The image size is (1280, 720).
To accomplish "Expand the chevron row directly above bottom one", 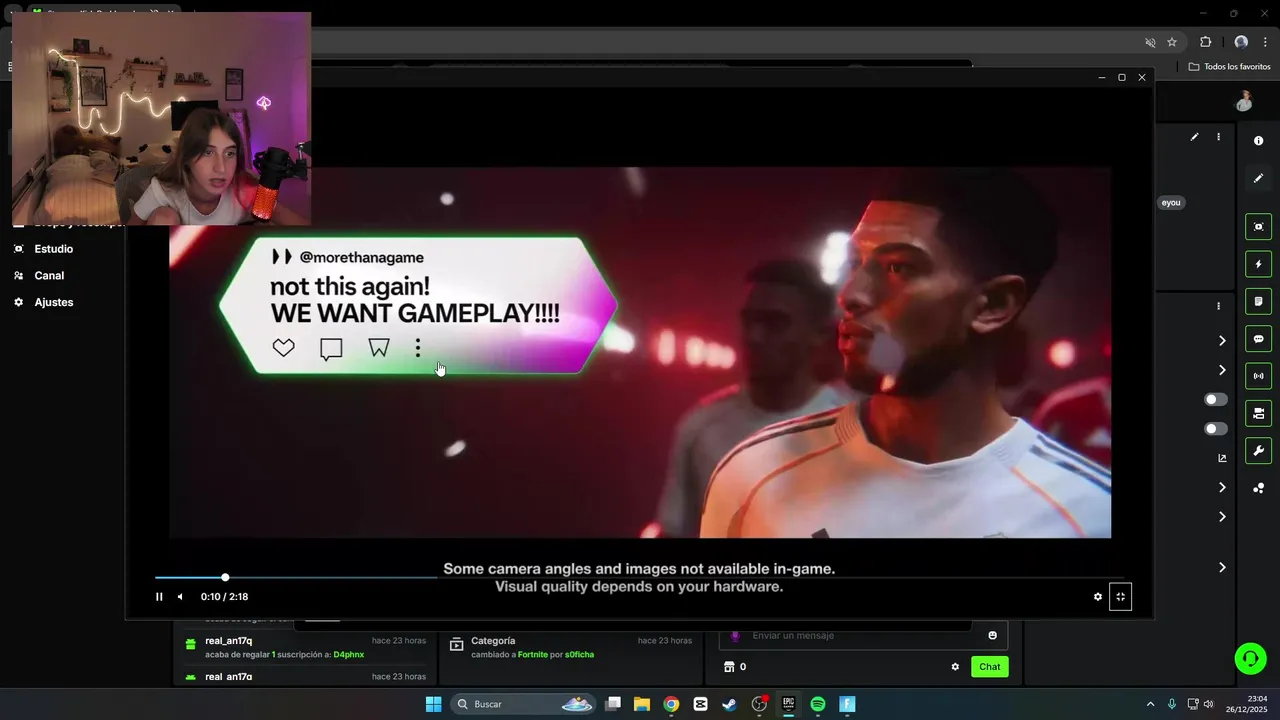I will pyautogui.click(x=1222, y=517).
